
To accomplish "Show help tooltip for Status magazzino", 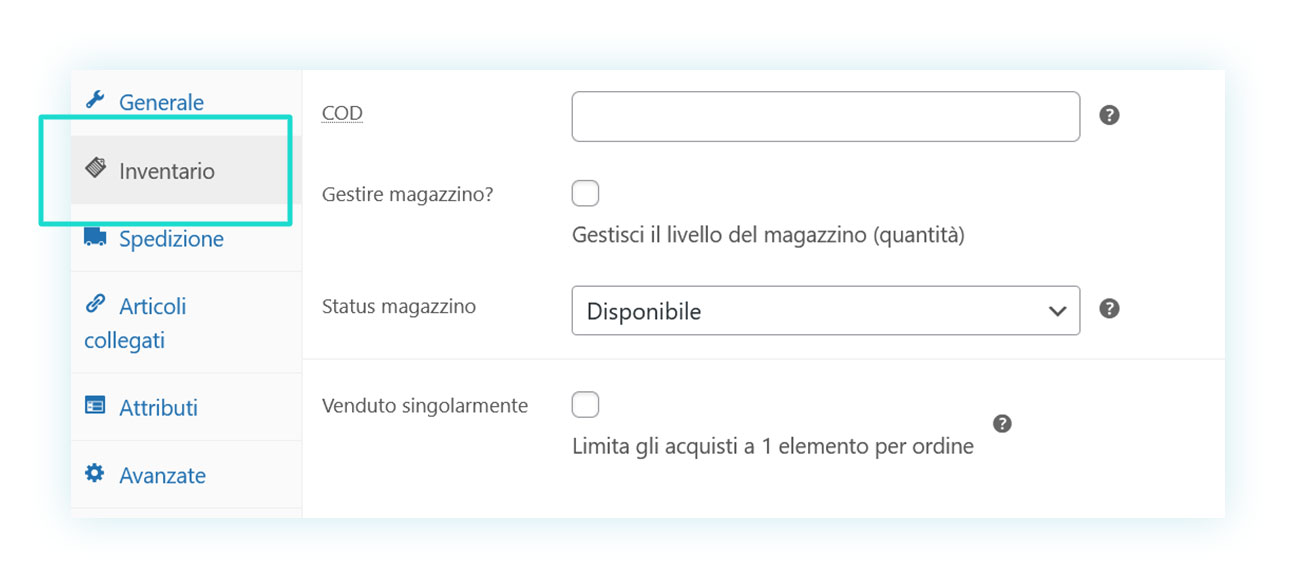I will coord(1109,308).
